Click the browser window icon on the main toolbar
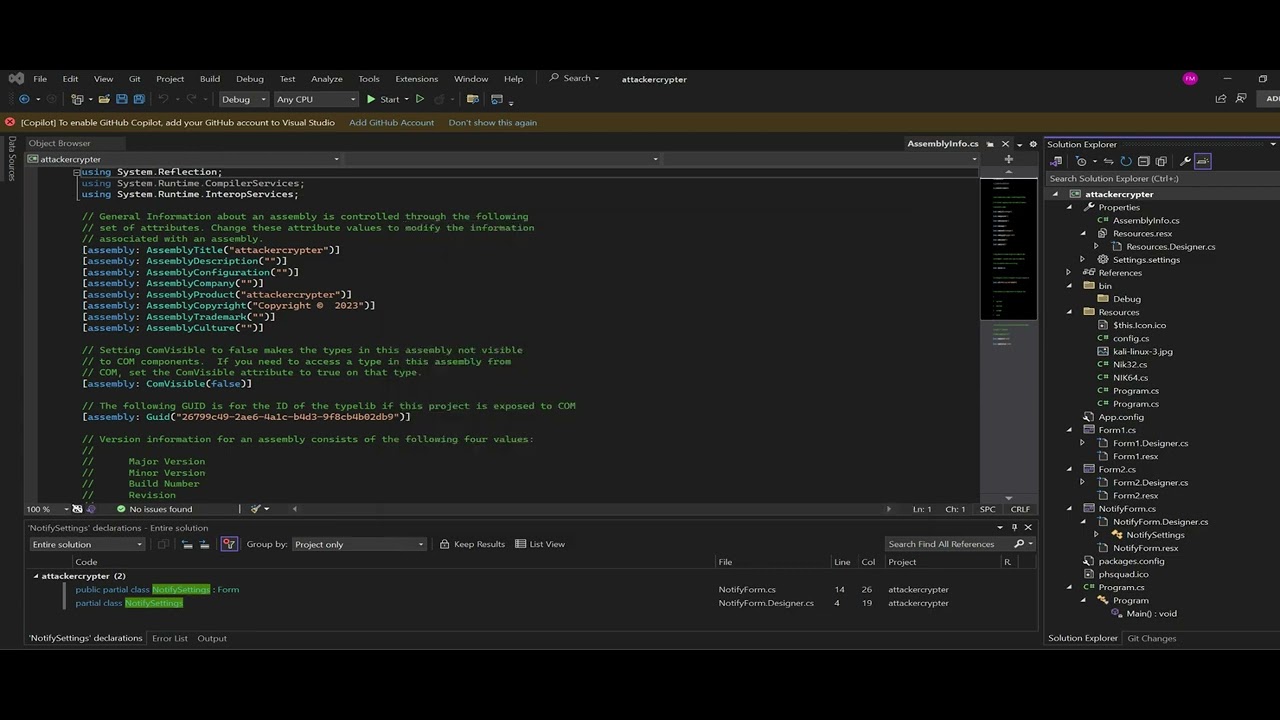 [496, 99]
